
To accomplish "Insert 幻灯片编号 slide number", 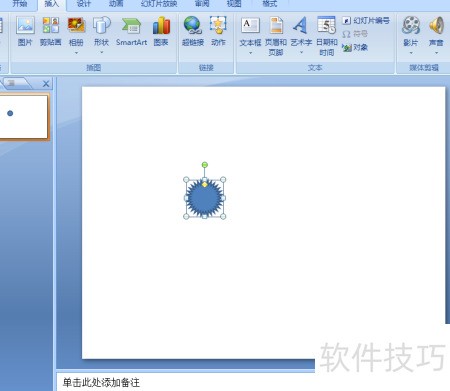I will tap(366, 21).
